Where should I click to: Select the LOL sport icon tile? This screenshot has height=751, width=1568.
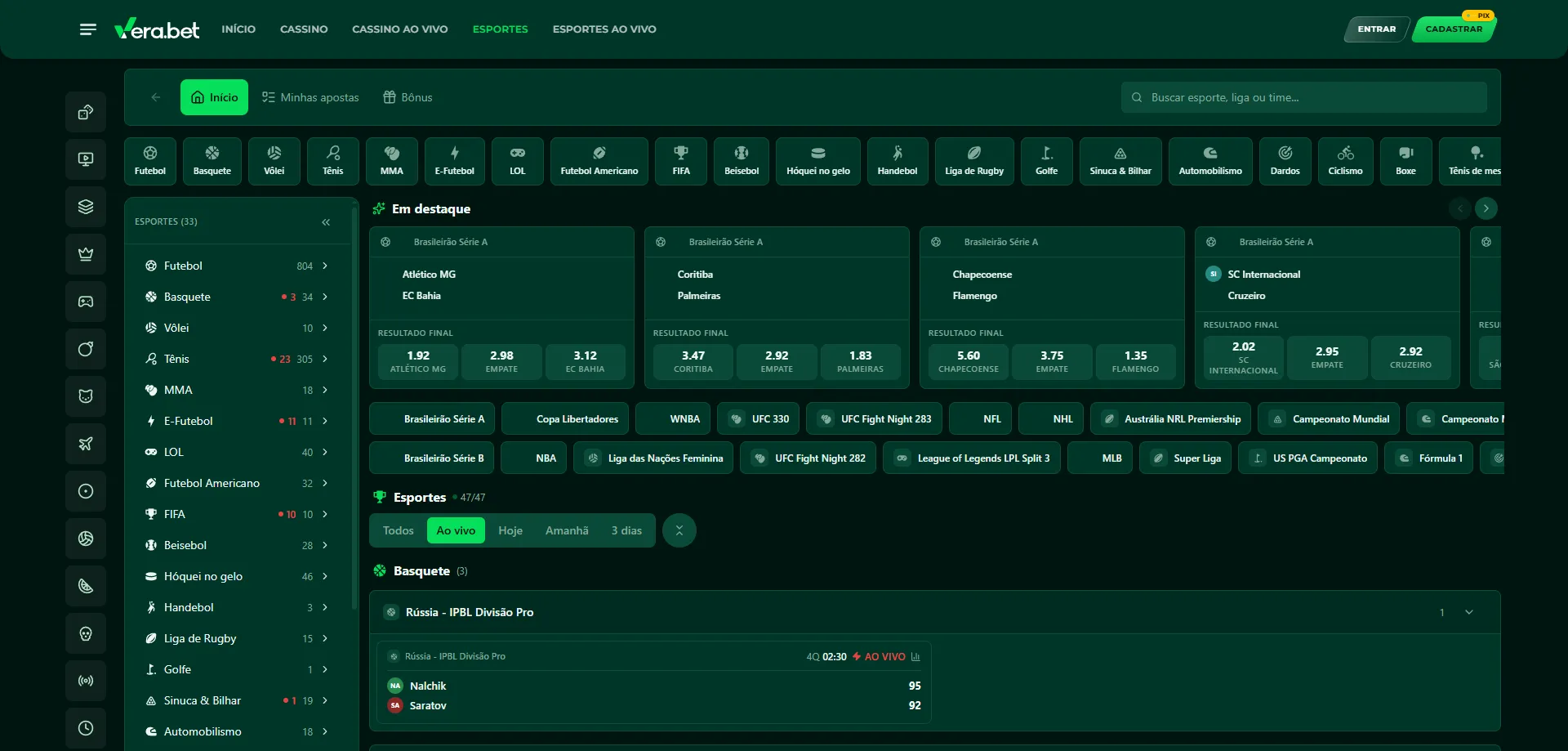tap(518, 161)
